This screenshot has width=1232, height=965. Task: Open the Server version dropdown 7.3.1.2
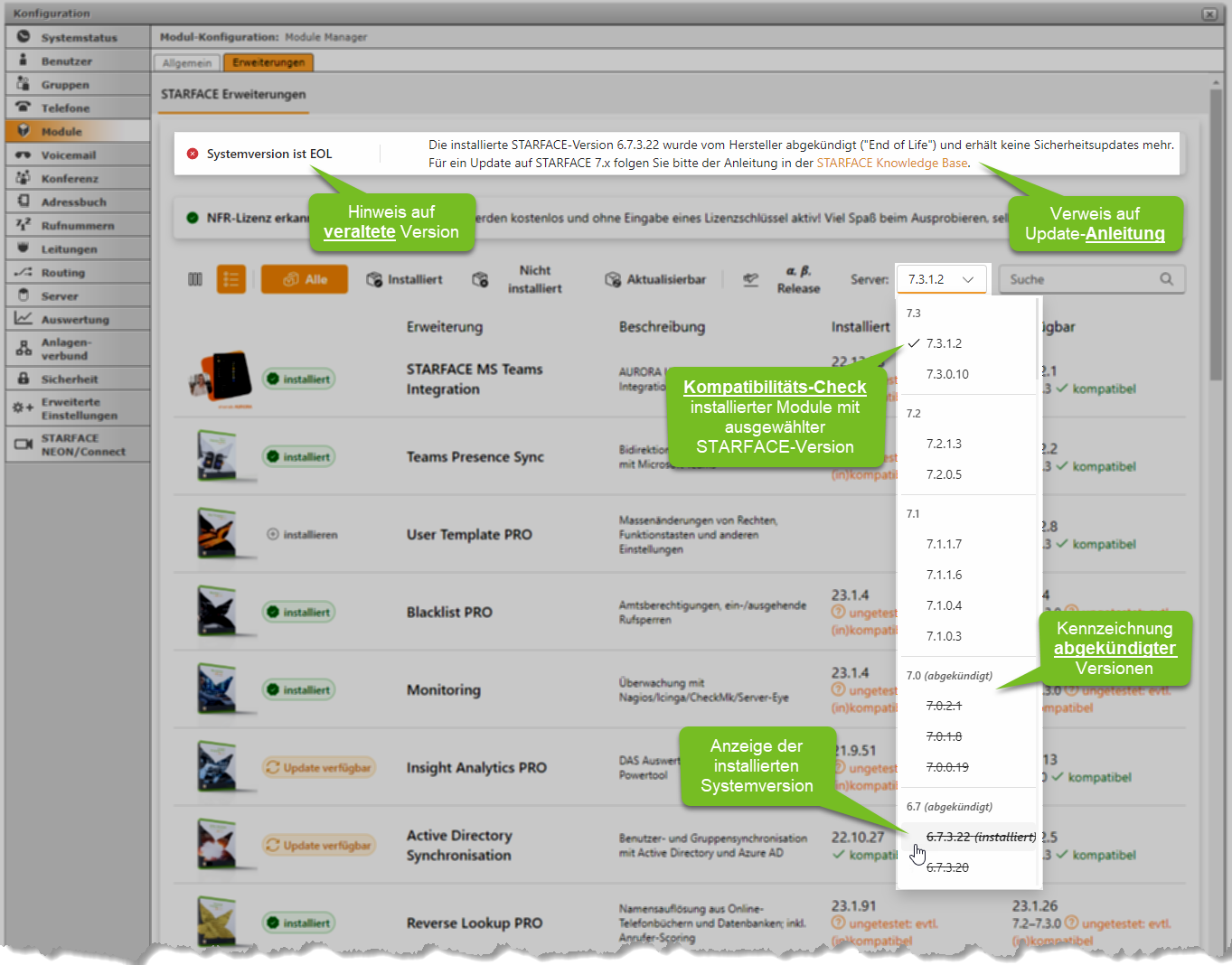coord(944,279)
